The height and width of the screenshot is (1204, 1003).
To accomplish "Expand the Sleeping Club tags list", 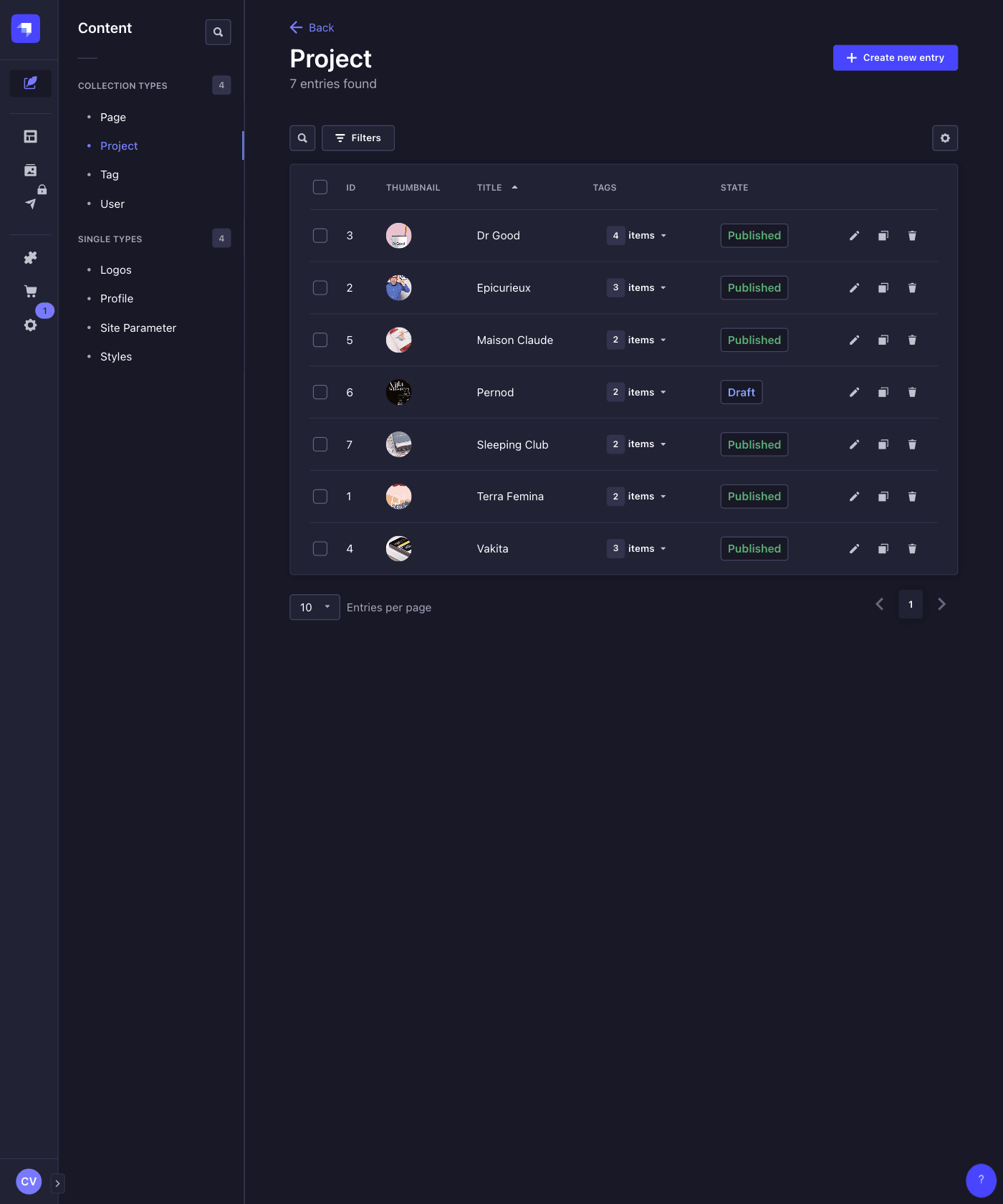I will [637, 444].
